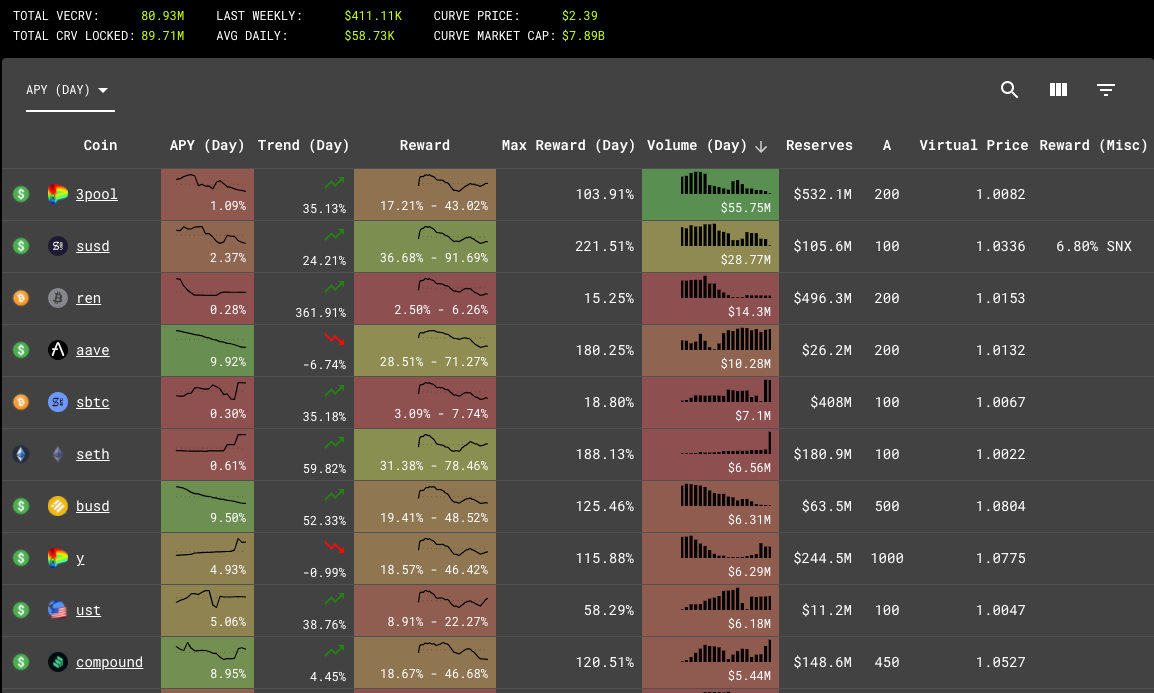Click the compound coin icon
1154x693 pixels.
57,662
